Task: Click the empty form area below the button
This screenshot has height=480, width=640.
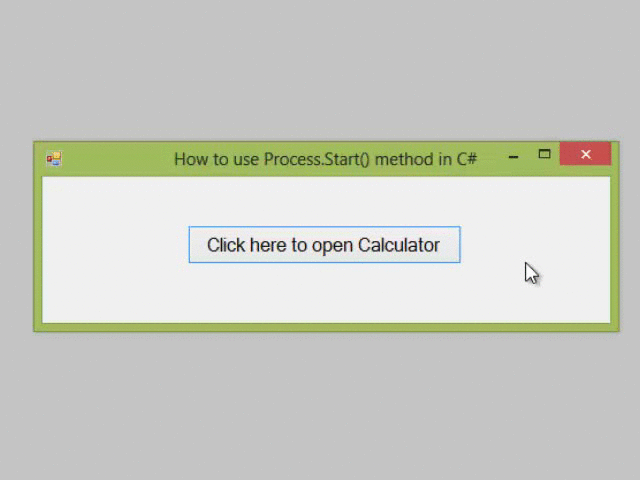Action: pos(324,295)
